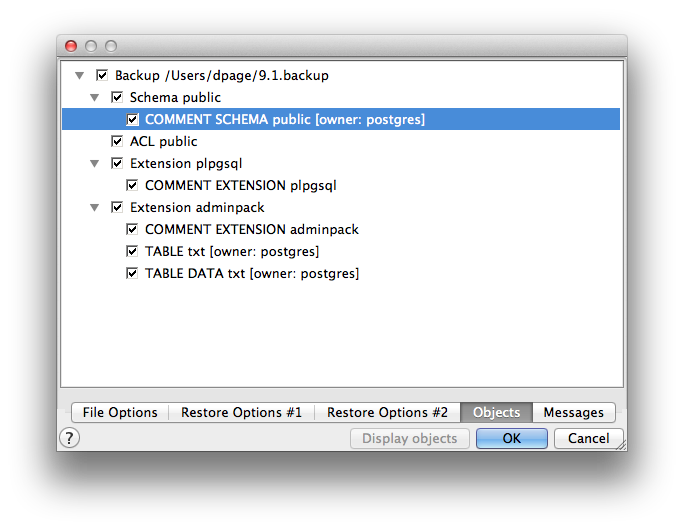Toggle the ACL public checkbox
Viewport: 684px width, 530px height.
point(117,142)
